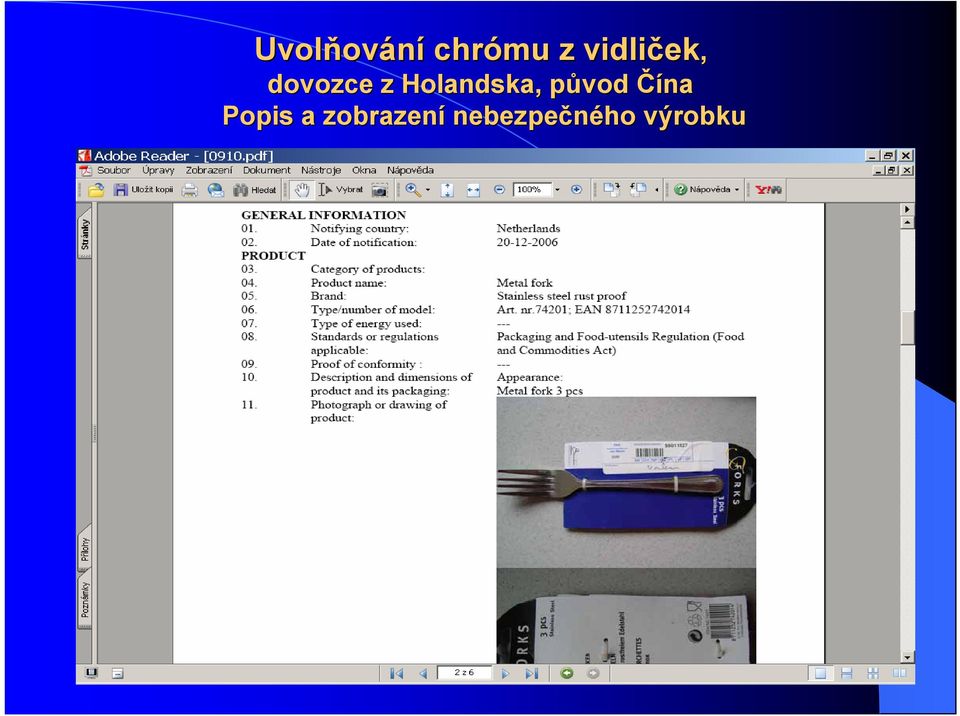Image resolution: width=960 pixels, height=716 pixels.
Task: Open the Okna menu
Action: [364, 170]
